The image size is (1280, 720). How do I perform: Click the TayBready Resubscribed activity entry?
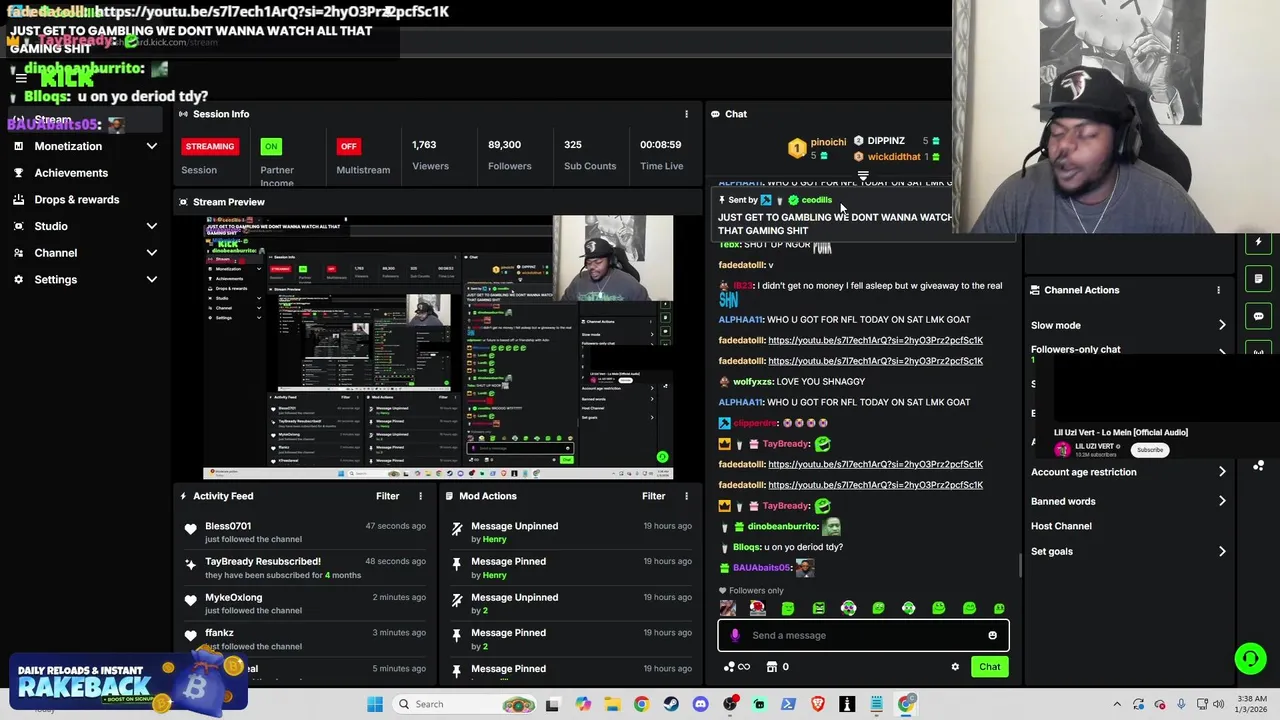[305, 568]
